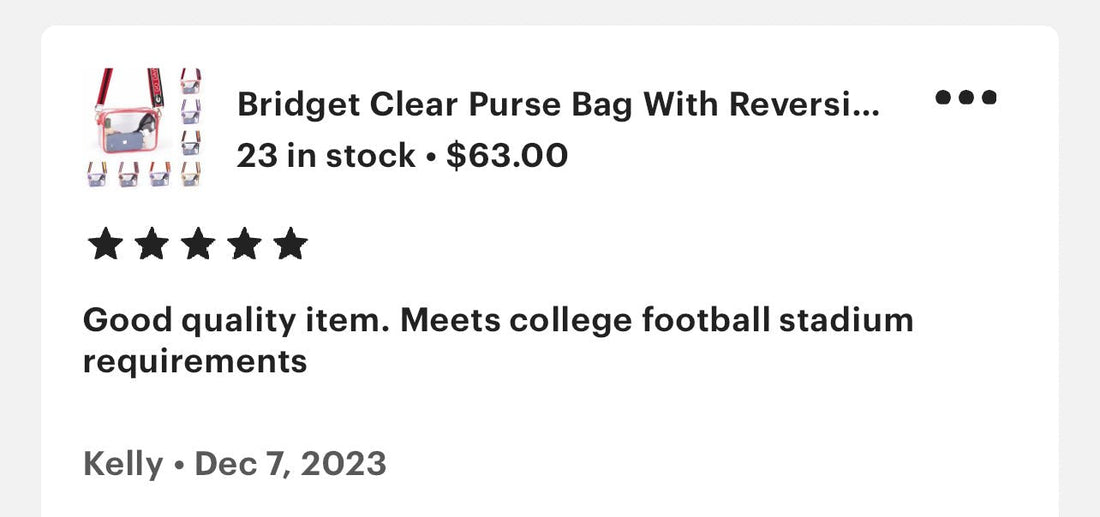Screen dimensions: 1100x517
Task: Click the first star of the rating
Action: pyautogui.click(x=105, y=243)
